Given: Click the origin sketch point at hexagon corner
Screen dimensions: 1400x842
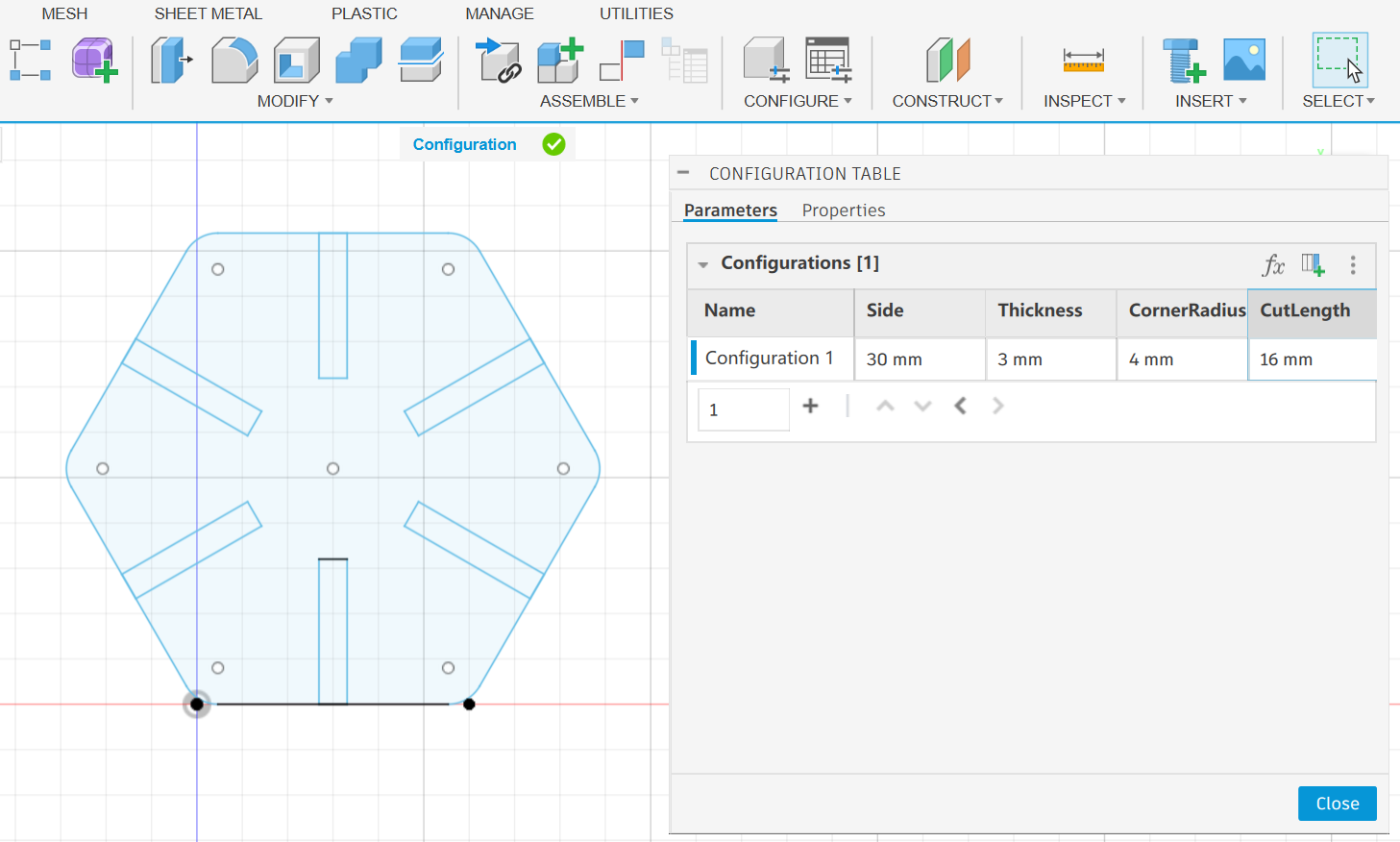Looking at the screenshot, I should click(197, 705).
